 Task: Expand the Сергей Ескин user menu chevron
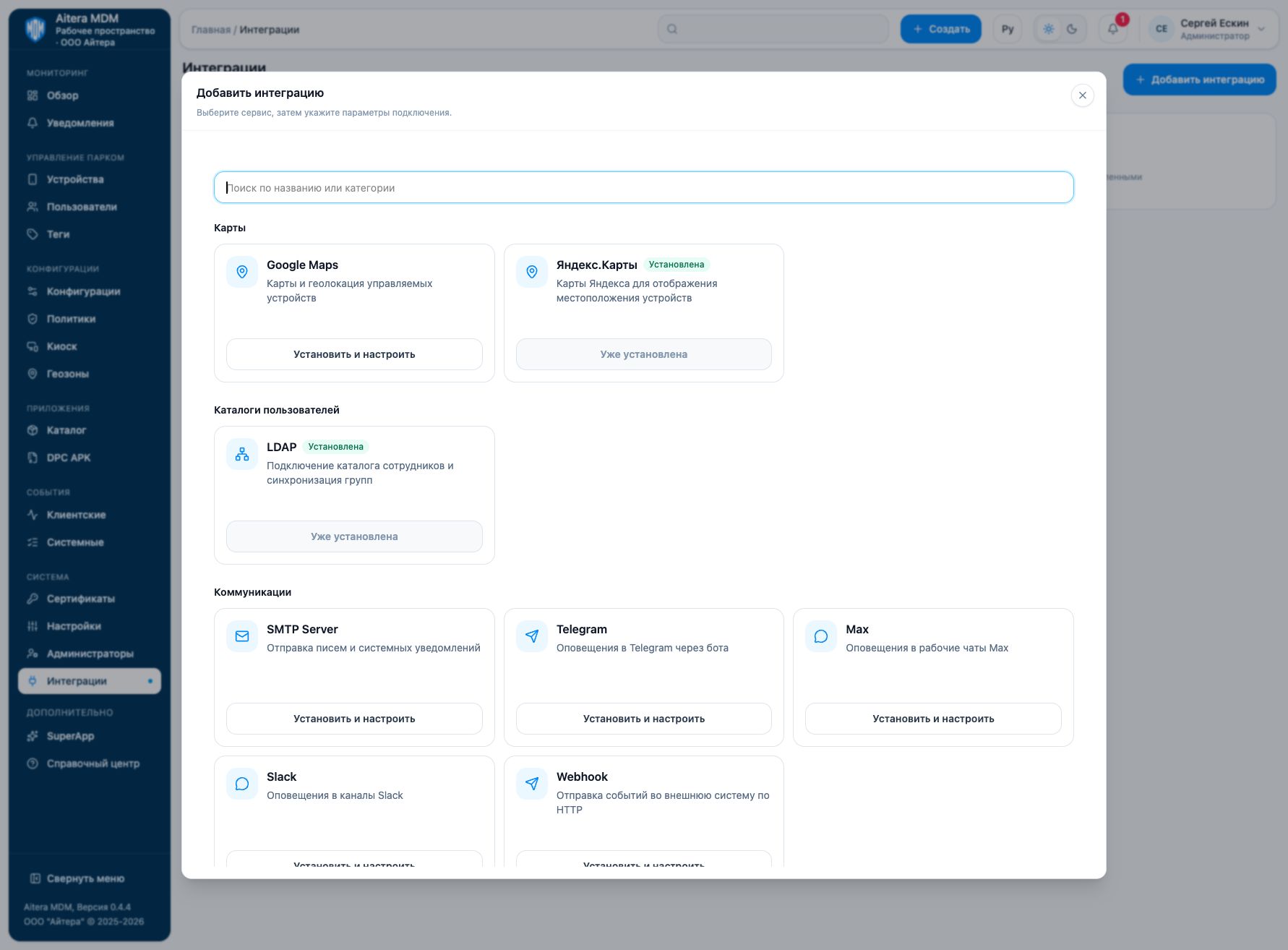click(1261, 29)
